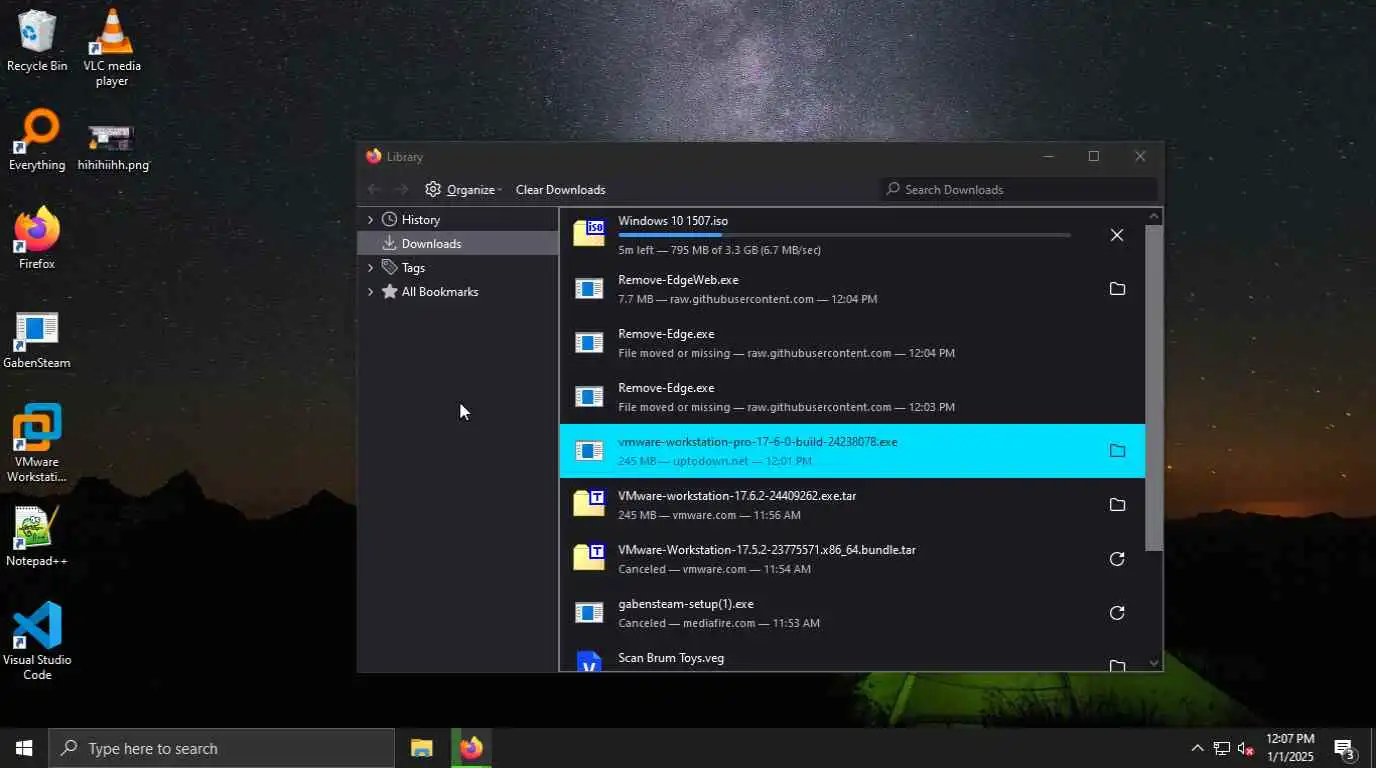The width and height of the screenshot is (1376, 768).
Task: Click the muted volume tray icon
Action: pyautogui.click(x=1246, y=748)
